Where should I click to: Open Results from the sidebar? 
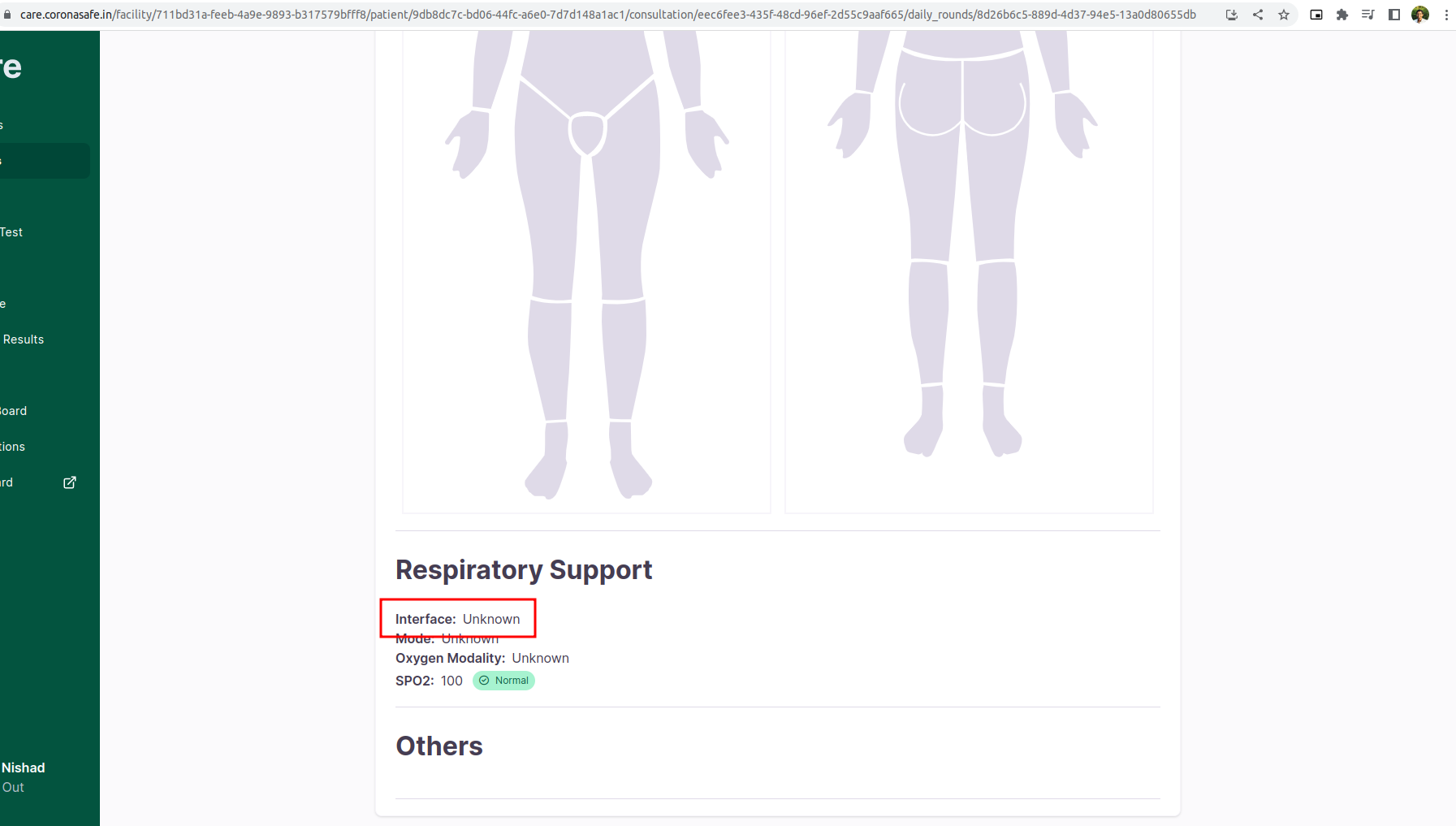click(23, 339)
